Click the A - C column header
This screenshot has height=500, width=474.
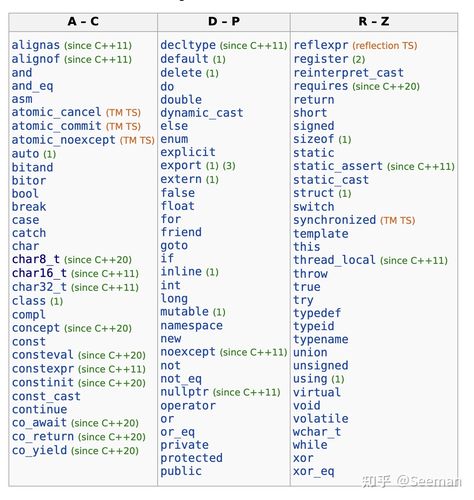pyautogui.click(x=83, y=22)
